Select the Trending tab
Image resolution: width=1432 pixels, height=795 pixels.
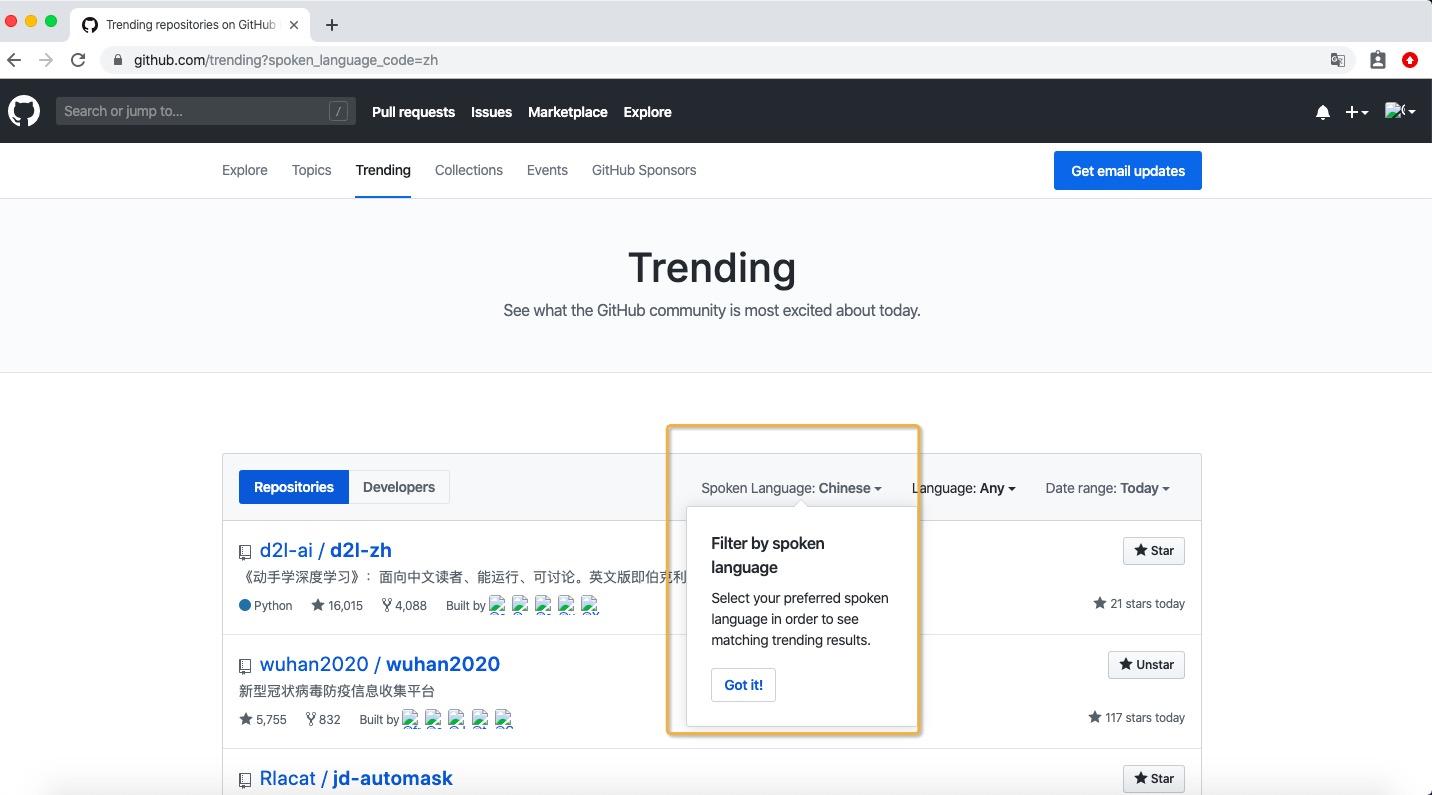click(383, 170)
